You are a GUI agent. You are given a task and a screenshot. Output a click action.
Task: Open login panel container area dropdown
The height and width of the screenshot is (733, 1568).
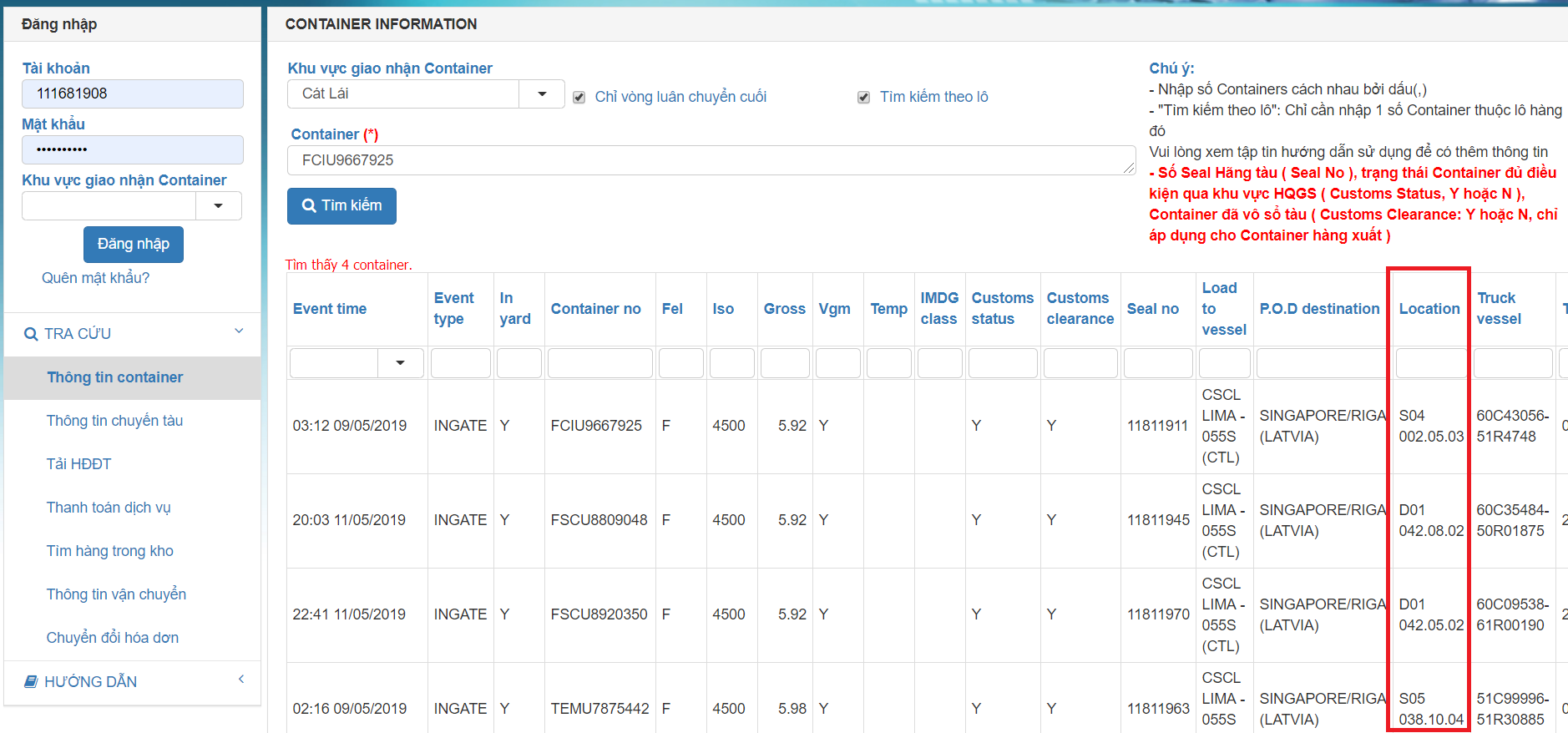click(x=218, y=206)
